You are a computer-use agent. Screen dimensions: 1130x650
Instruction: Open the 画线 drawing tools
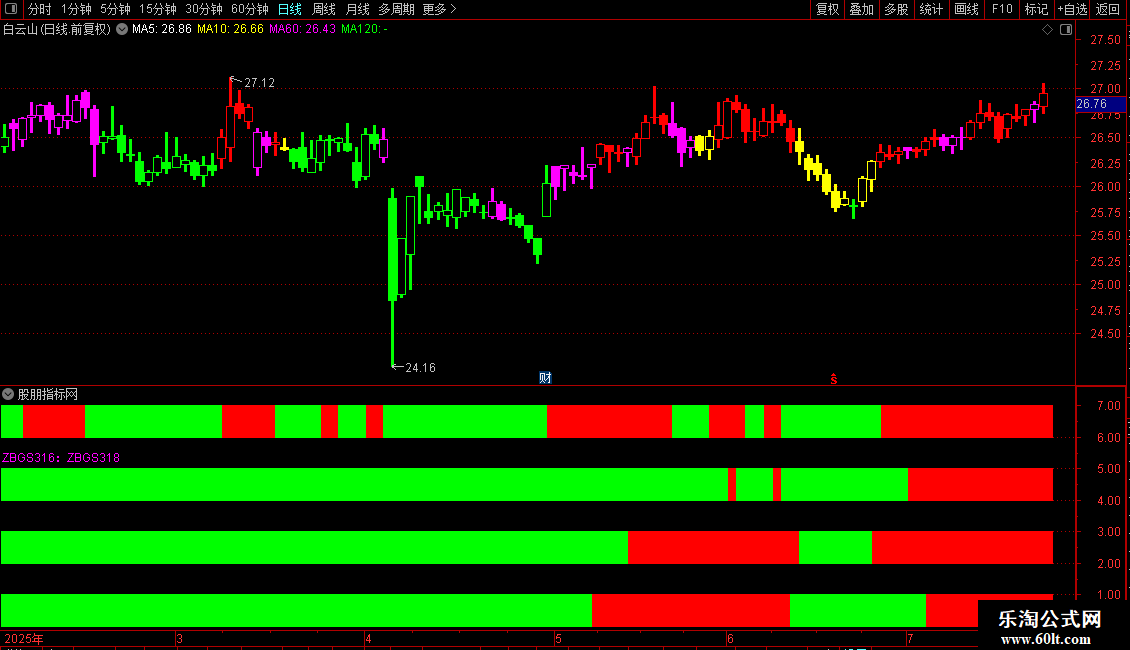[966, 9]
